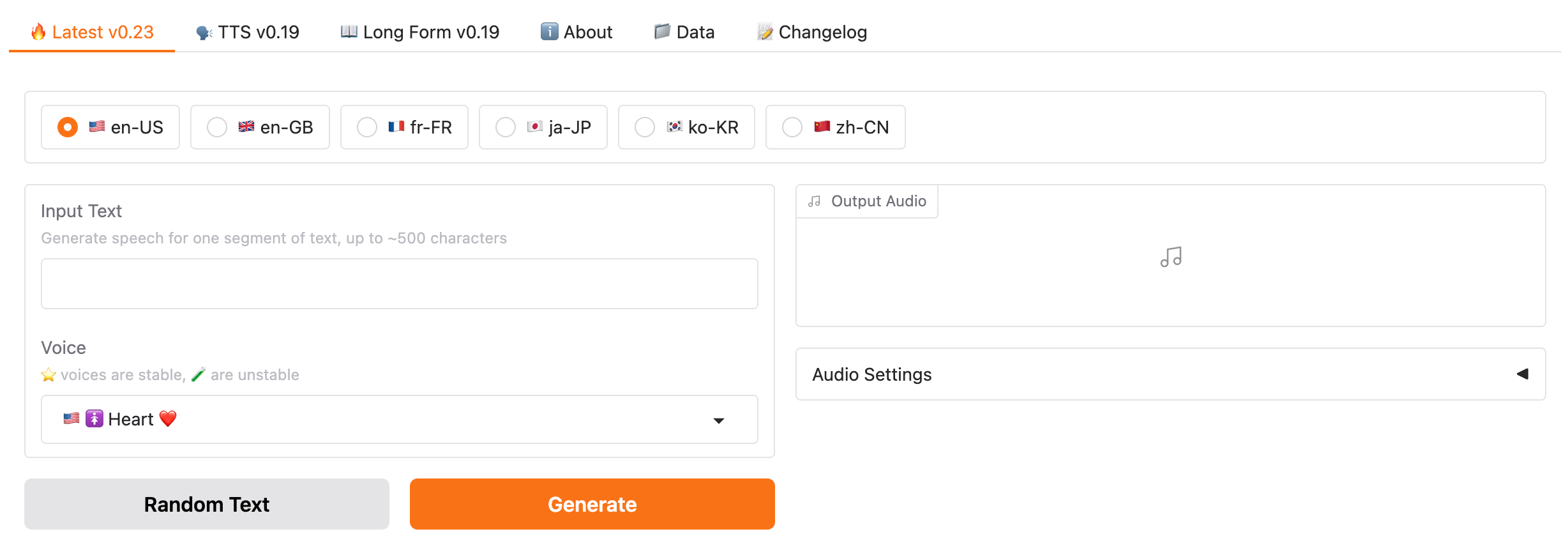Choose the fr-FR language option

pyautogui.click(x=367, y=127)
